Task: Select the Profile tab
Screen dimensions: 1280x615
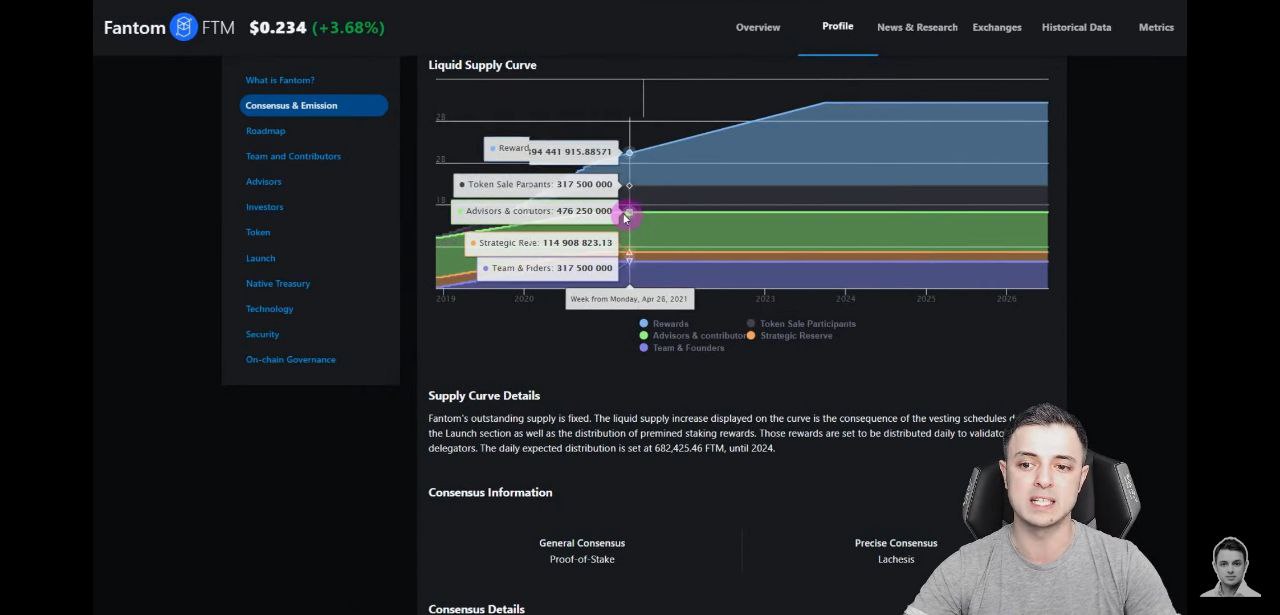Action: (838, 26)
